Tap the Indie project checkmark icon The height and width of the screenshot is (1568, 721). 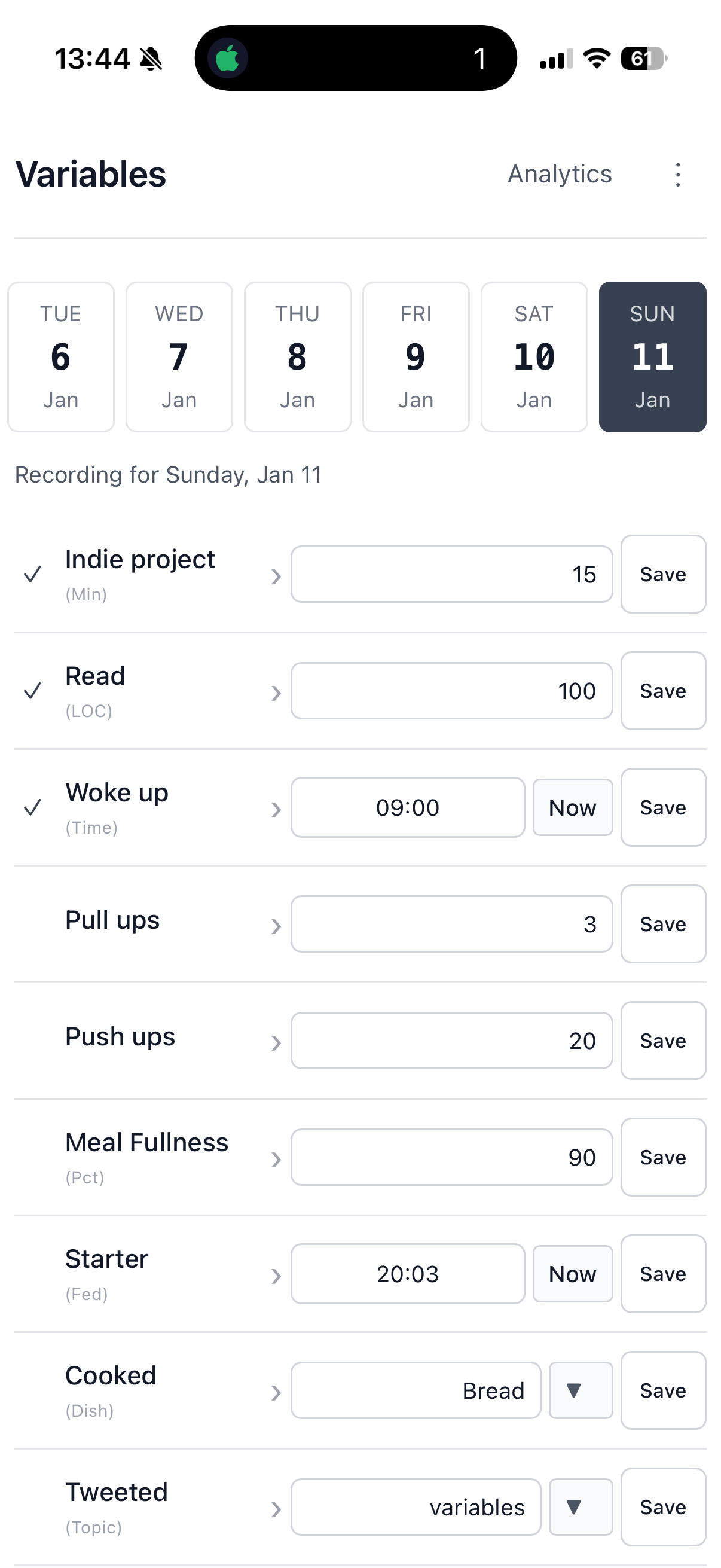click(x=32, y=574)
